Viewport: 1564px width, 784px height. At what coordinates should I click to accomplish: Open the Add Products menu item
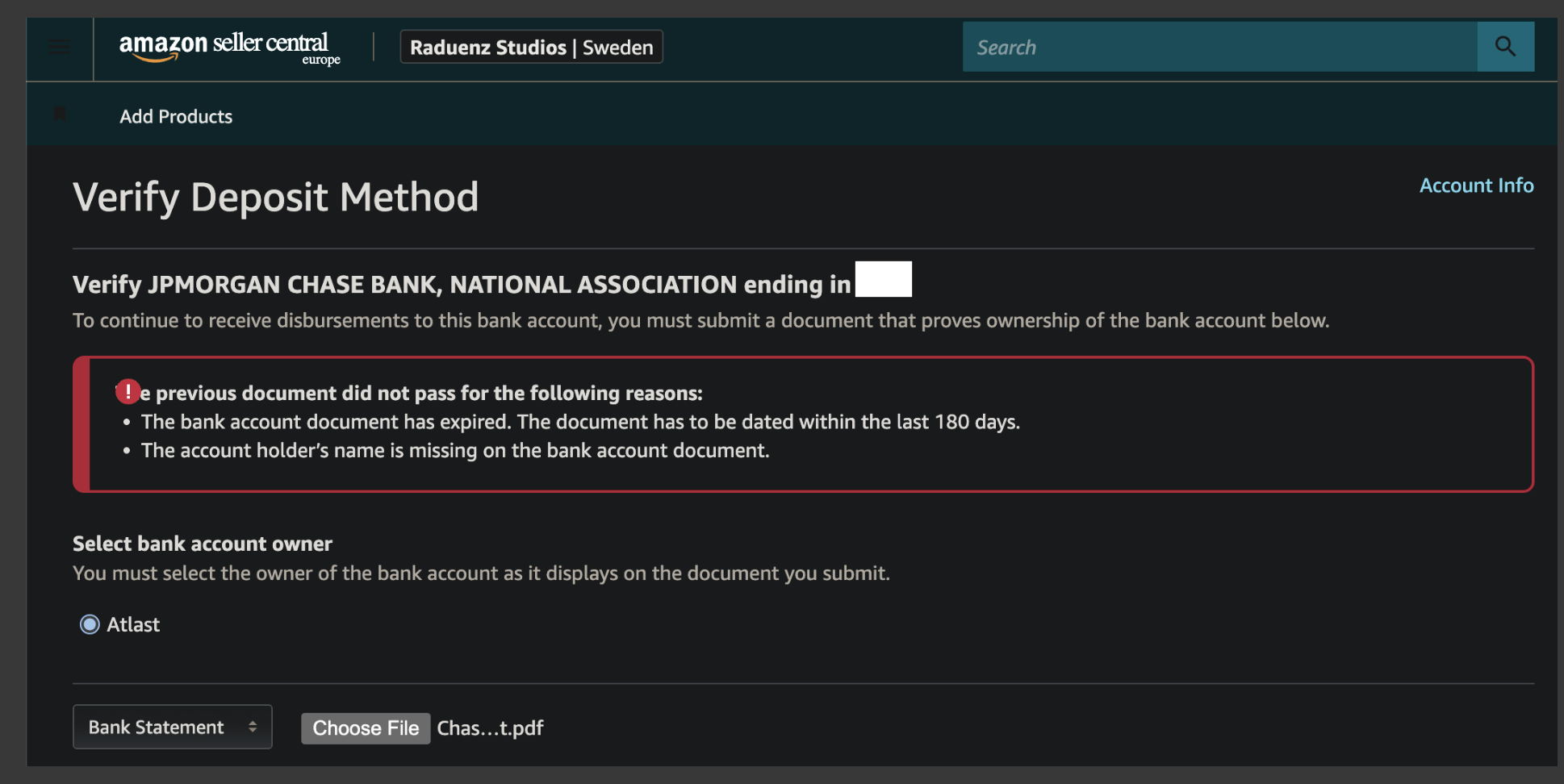pyautogui.click(x=176, y=116)
